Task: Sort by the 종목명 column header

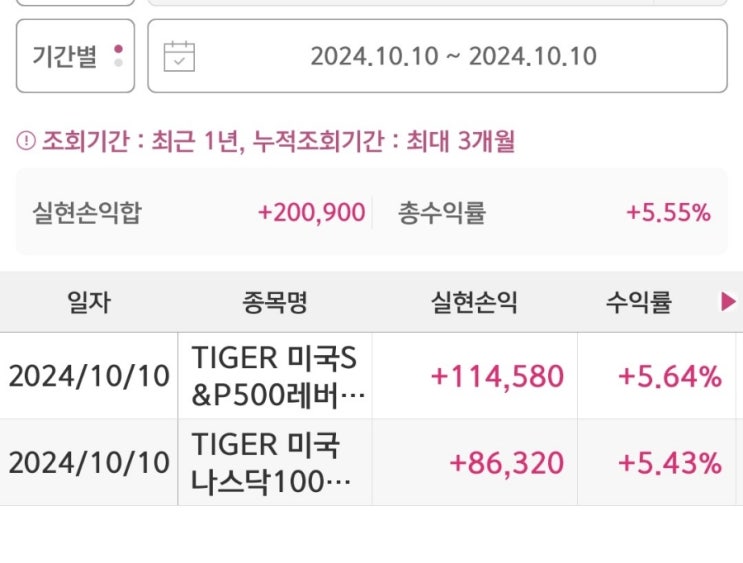Action: click(274, 302)
